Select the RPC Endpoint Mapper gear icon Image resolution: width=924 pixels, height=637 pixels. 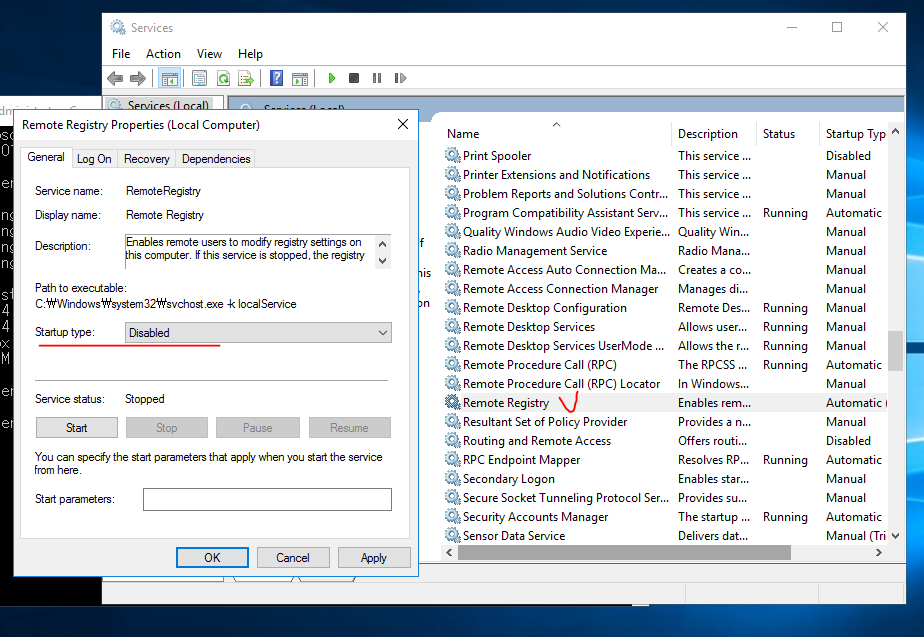[x=452, y=459]
